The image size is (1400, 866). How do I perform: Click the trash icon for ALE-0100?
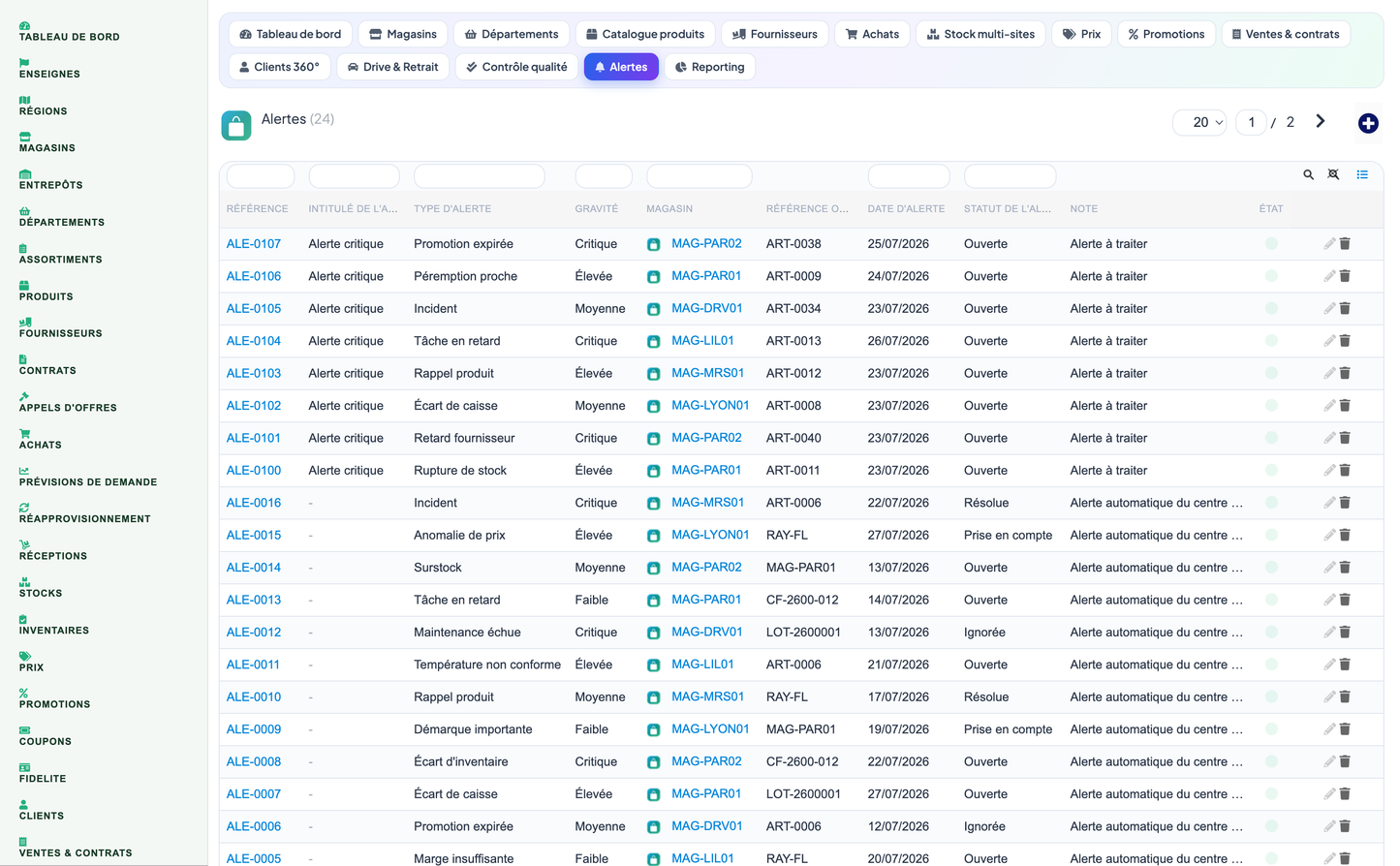pos(1345,471)
